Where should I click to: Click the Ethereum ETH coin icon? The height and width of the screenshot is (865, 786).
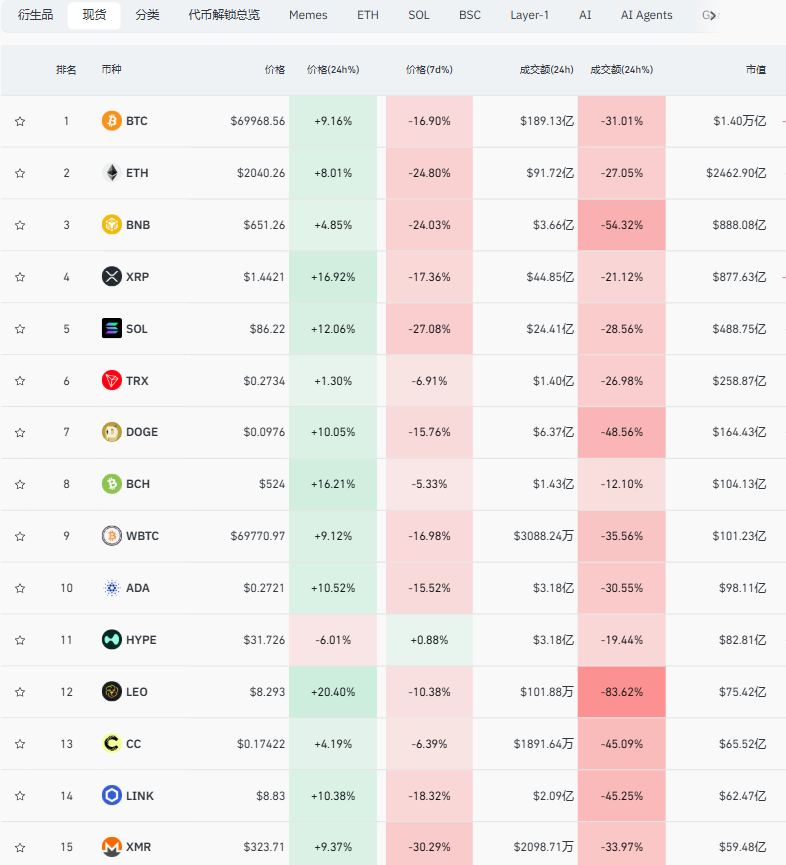click(x=112, y=173)
